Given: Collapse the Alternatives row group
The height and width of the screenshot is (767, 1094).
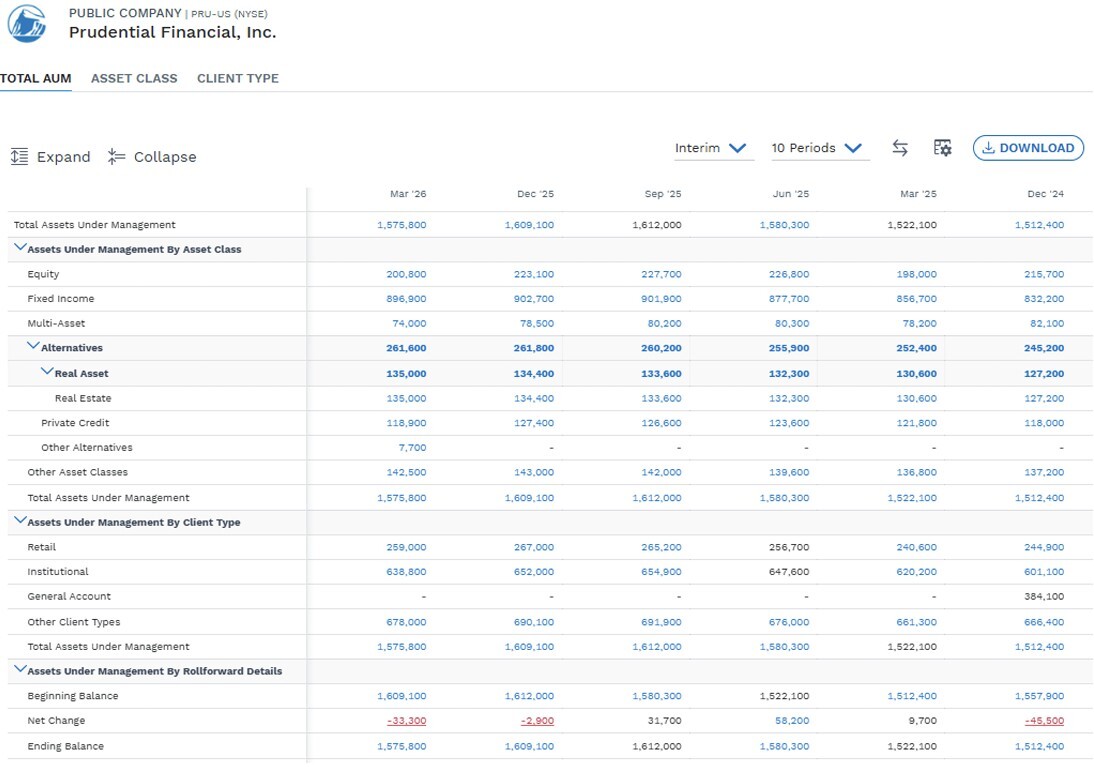Looking at the screenshot, I should (33, 346).
